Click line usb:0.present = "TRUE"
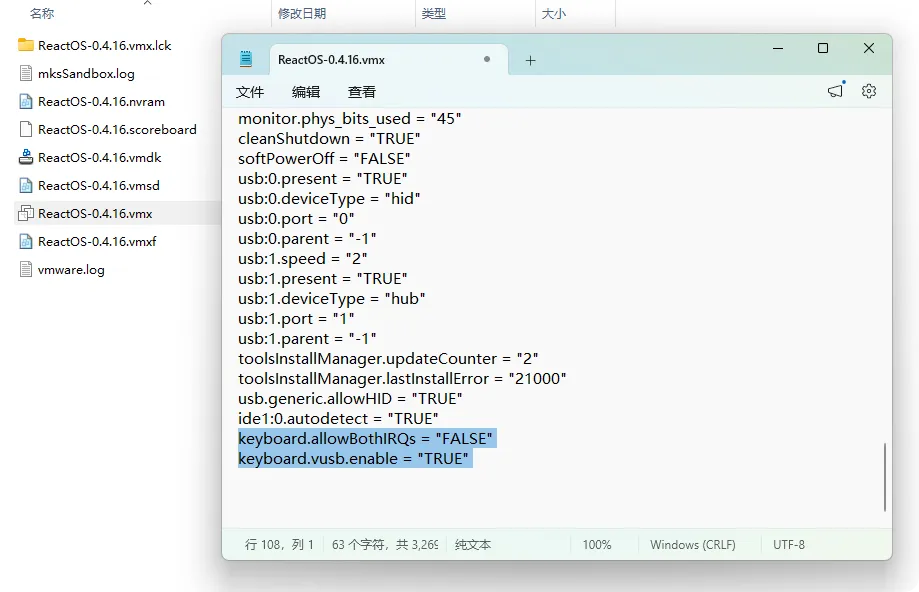Viewport: 919px width, 592px height. 323,178
